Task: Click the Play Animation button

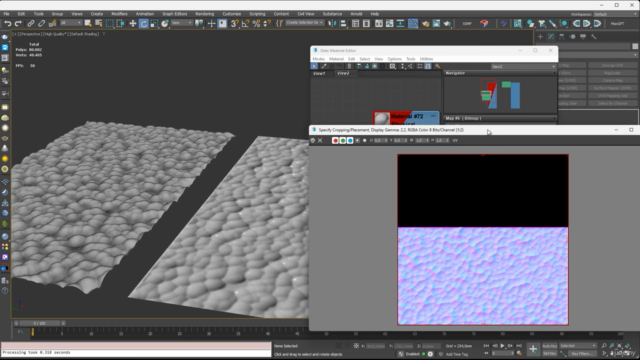Action: pos(502,346)
